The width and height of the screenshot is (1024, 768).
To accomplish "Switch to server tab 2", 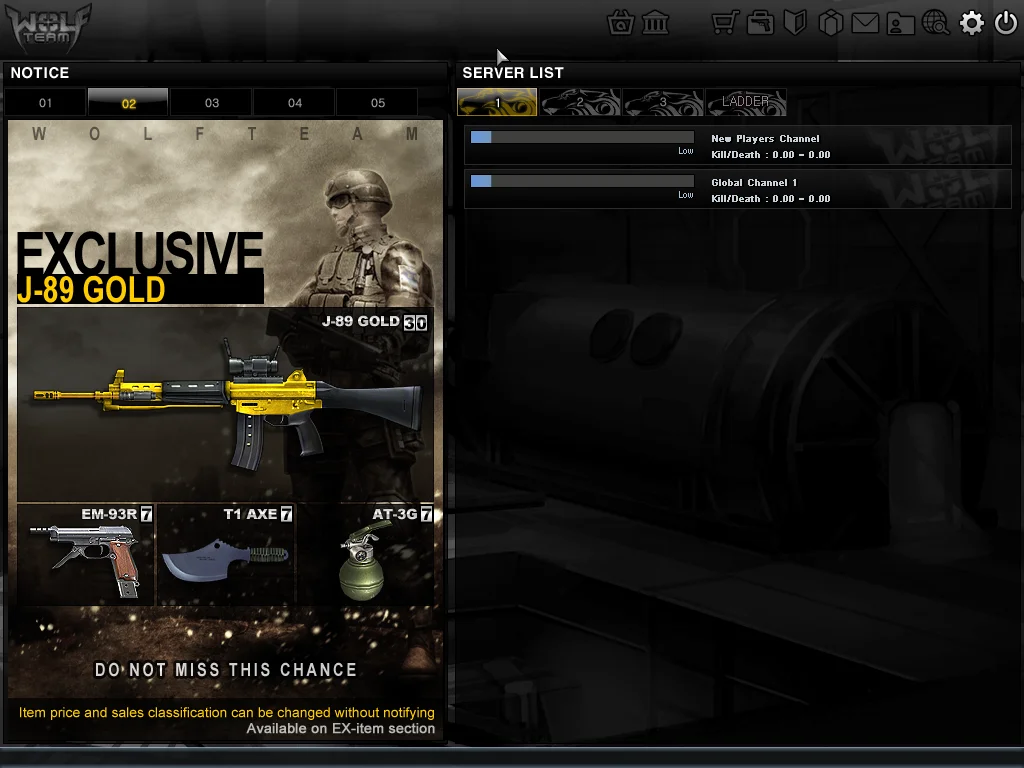I will click(x=580, y=102).
